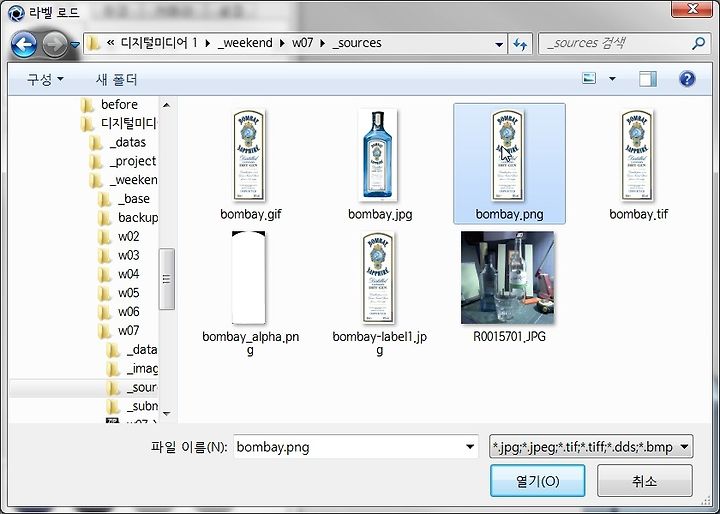720x514 pixels.
Task: Open the w02 folder in tree
Action: pos(118,237)
